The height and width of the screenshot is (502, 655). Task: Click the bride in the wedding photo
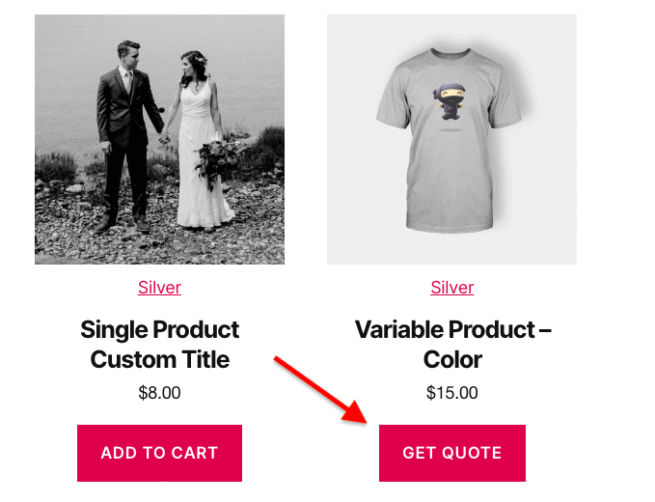200,140
